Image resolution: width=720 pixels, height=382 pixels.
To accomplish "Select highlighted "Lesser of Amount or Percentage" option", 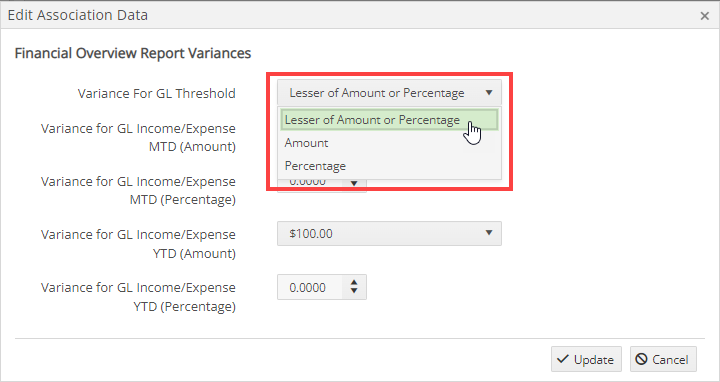I will [389, 120].
